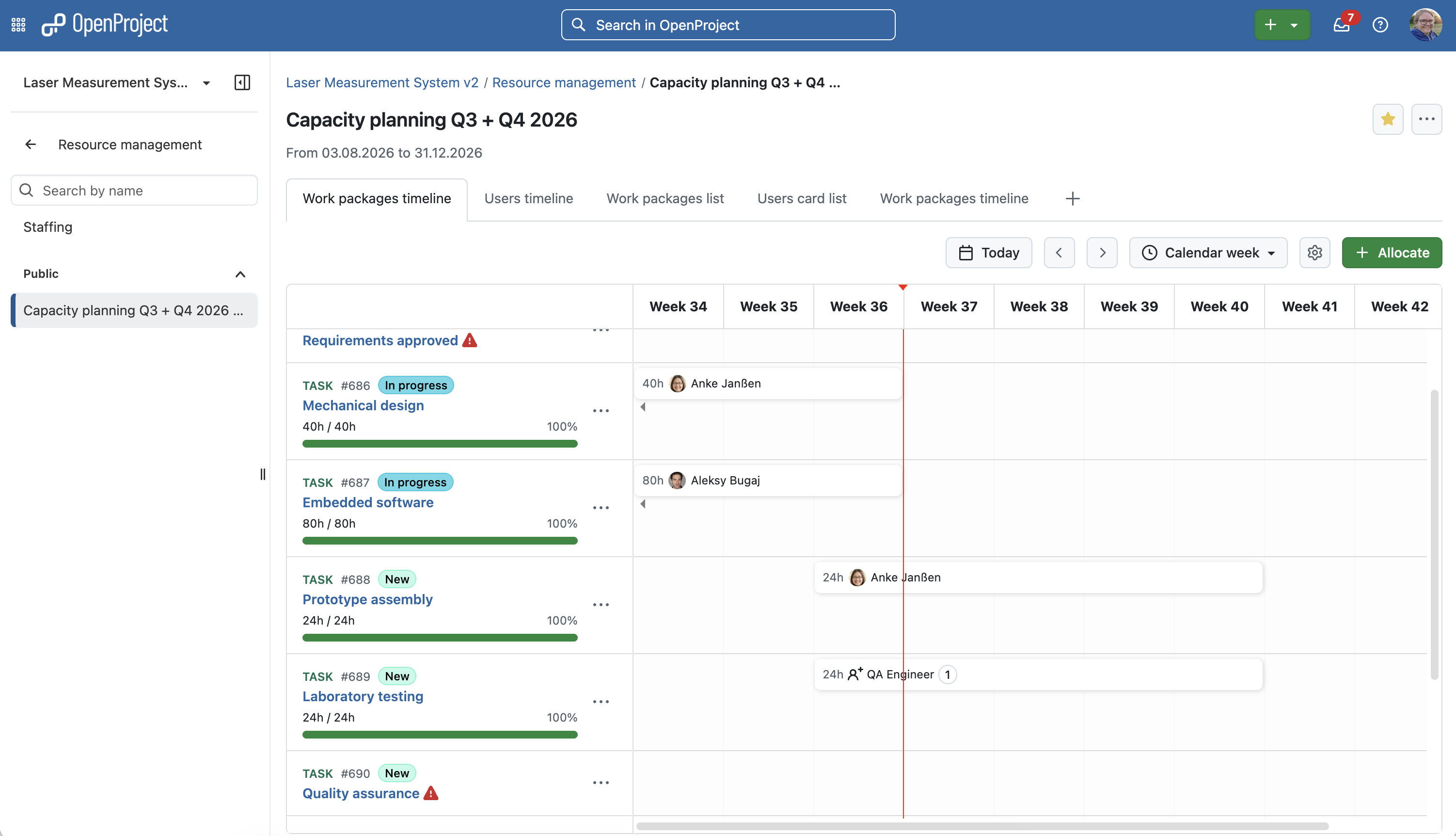The height and width of the screenshot is (836, 1456).
Task: Click left arrow indicator in Mechanical design row
Action: point(643,407)
